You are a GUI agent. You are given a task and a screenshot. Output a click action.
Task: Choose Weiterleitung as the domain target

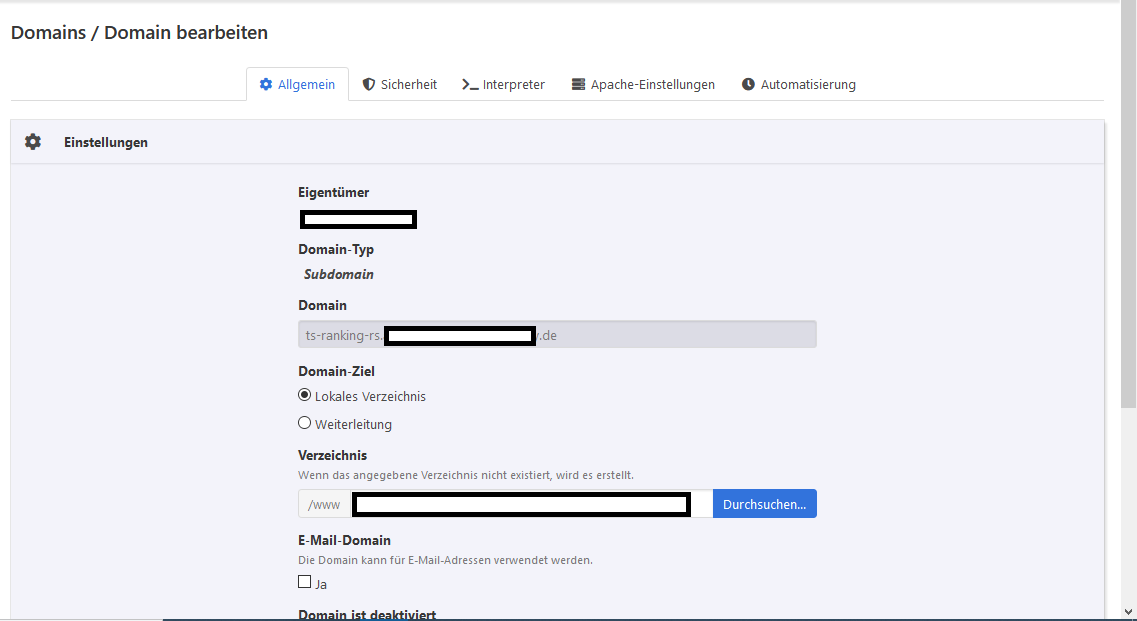coord(305,423)
